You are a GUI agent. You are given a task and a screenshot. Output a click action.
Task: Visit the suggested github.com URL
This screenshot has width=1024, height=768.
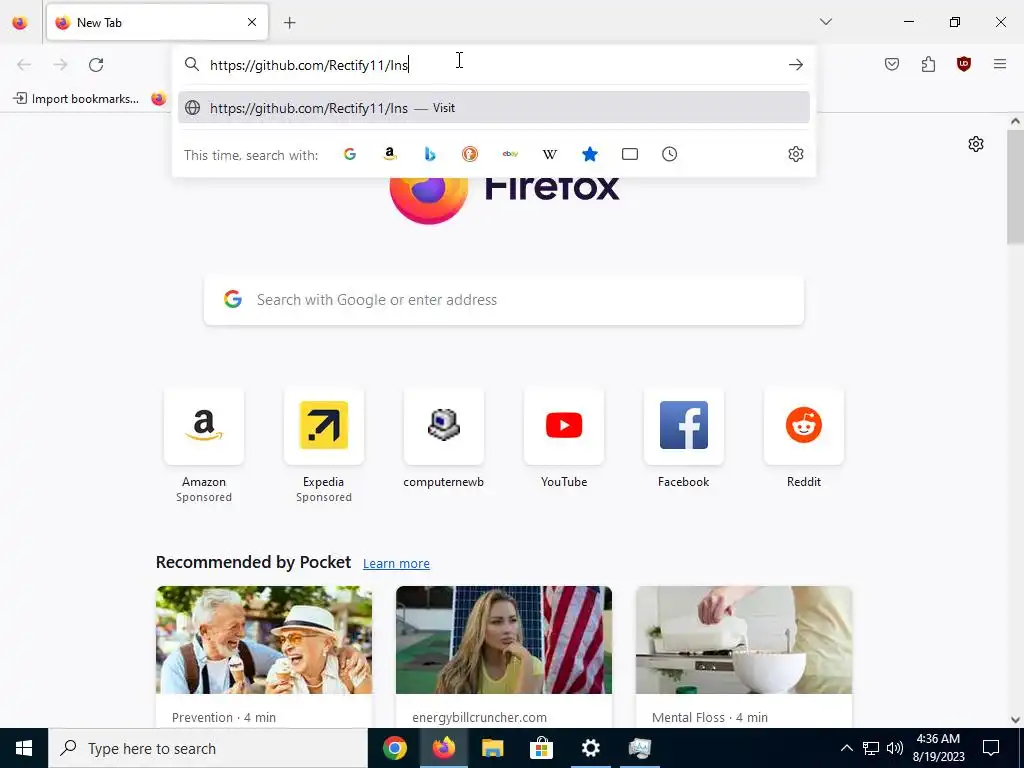[494, 108]
